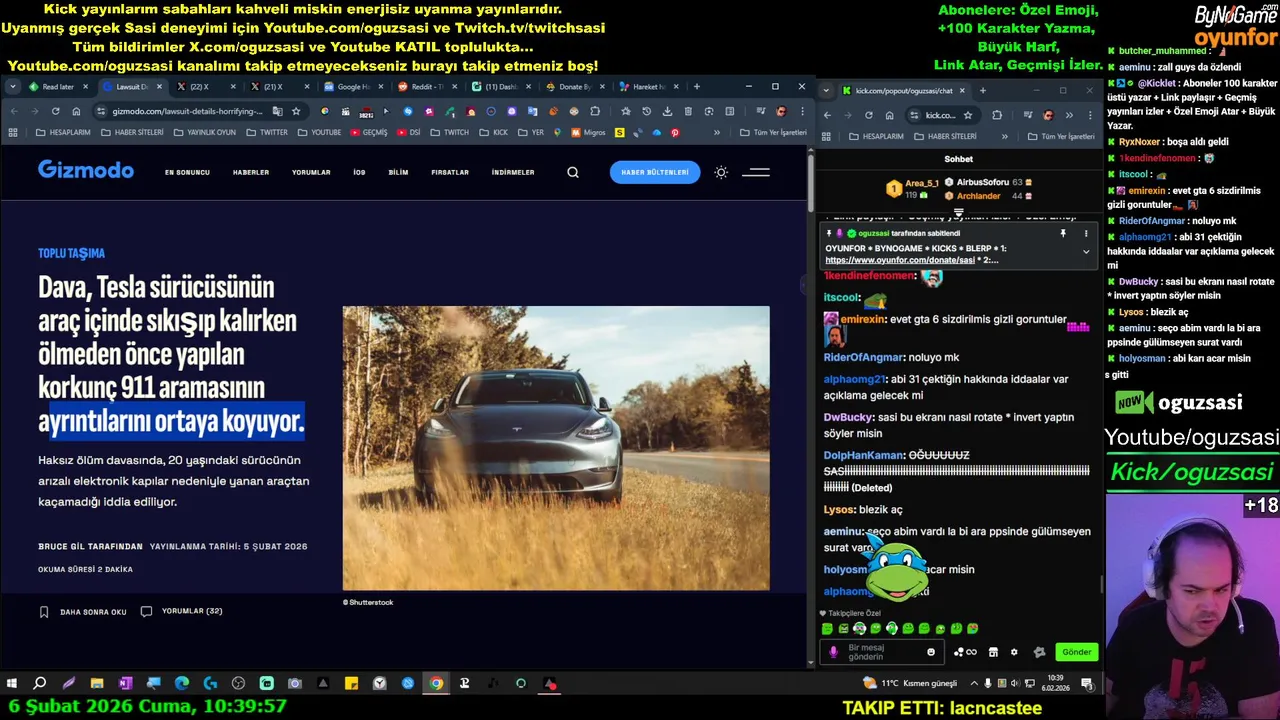Click the Tesla article image
The width and height of the screenshot is (1280, 720).
556,448
